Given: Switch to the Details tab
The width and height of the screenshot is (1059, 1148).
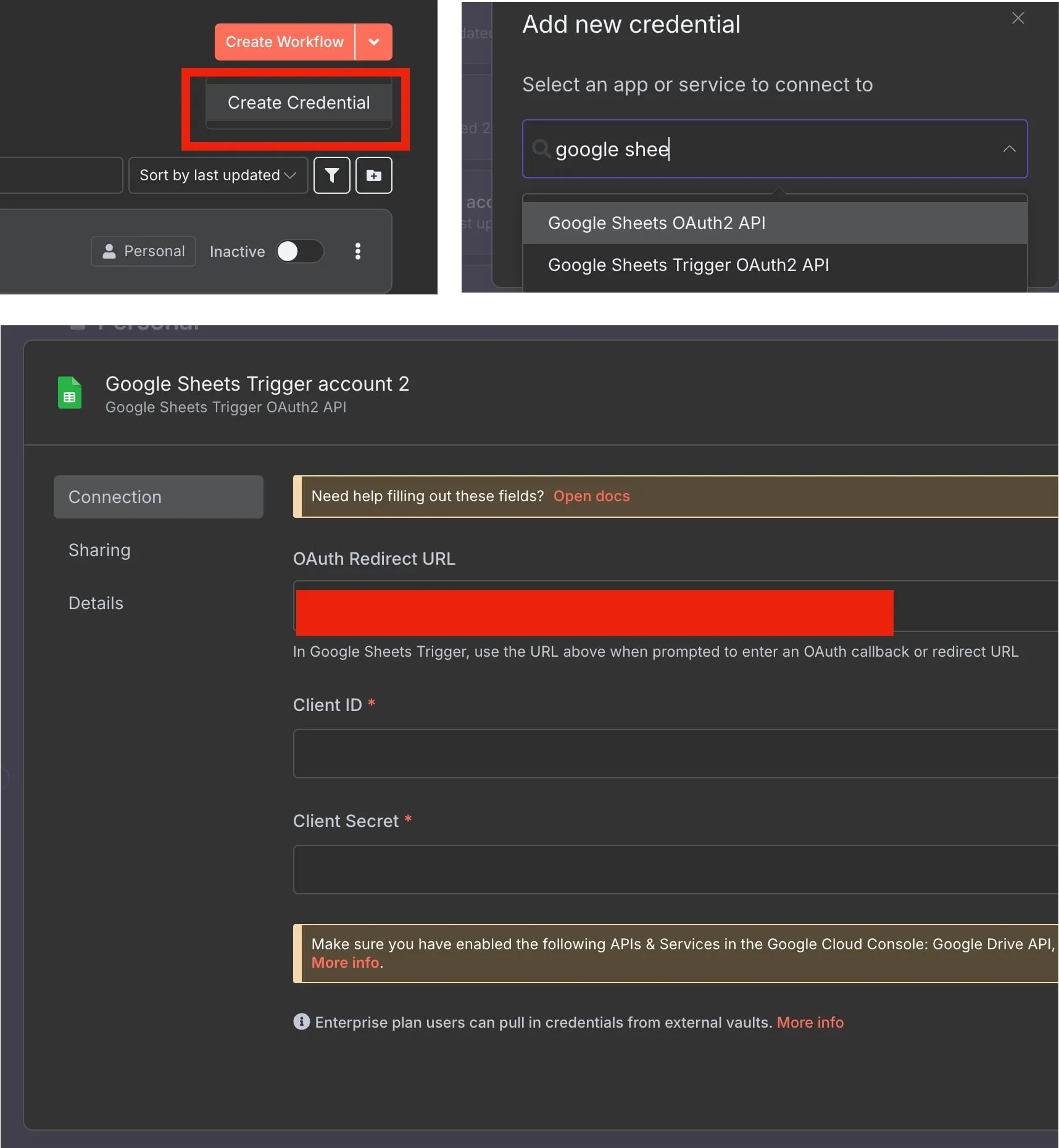Looking at the screenshot, I should tap(96, 603).
